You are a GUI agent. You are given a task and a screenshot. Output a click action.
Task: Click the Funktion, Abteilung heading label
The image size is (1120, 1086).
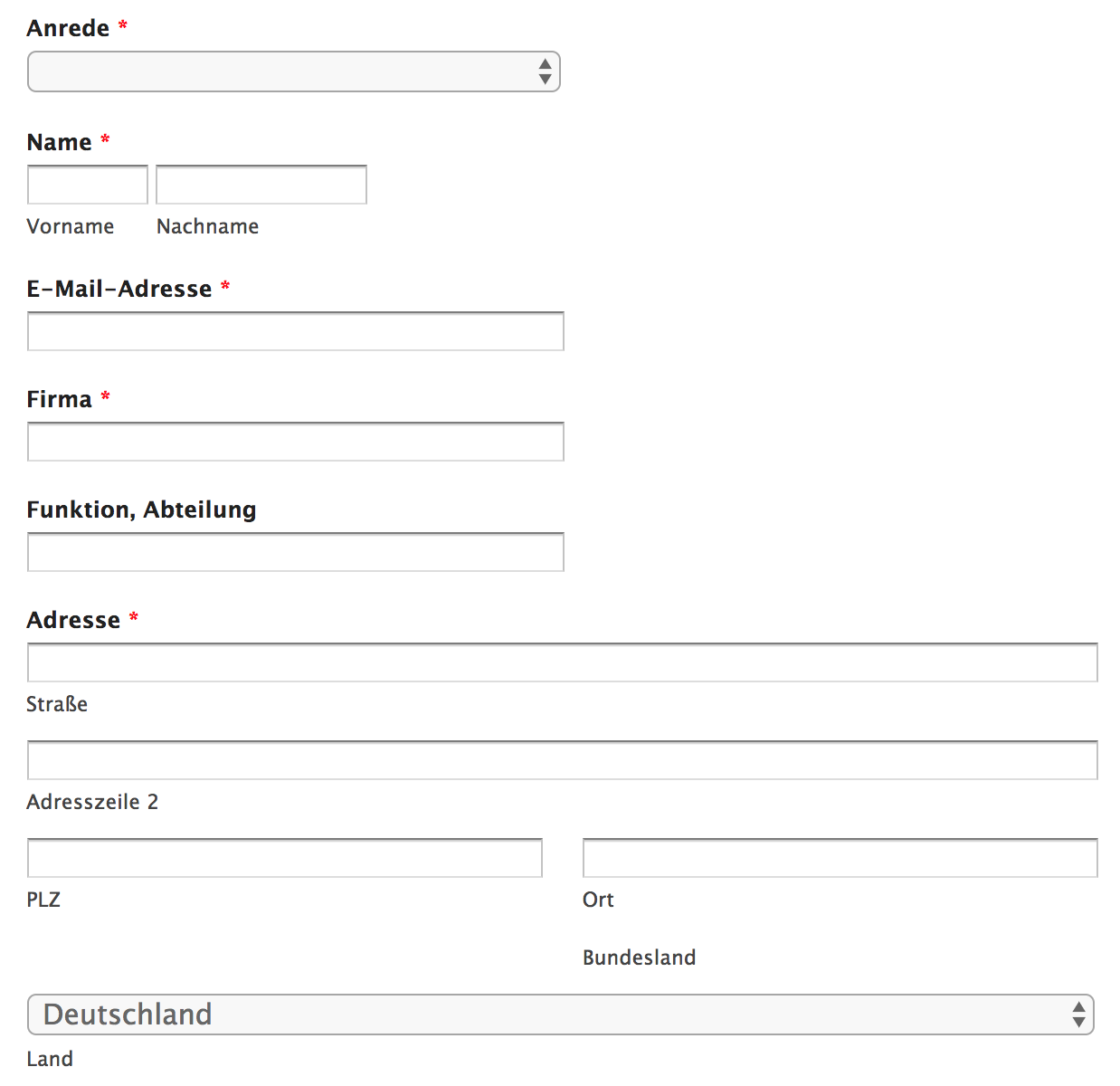coord(142,510)
